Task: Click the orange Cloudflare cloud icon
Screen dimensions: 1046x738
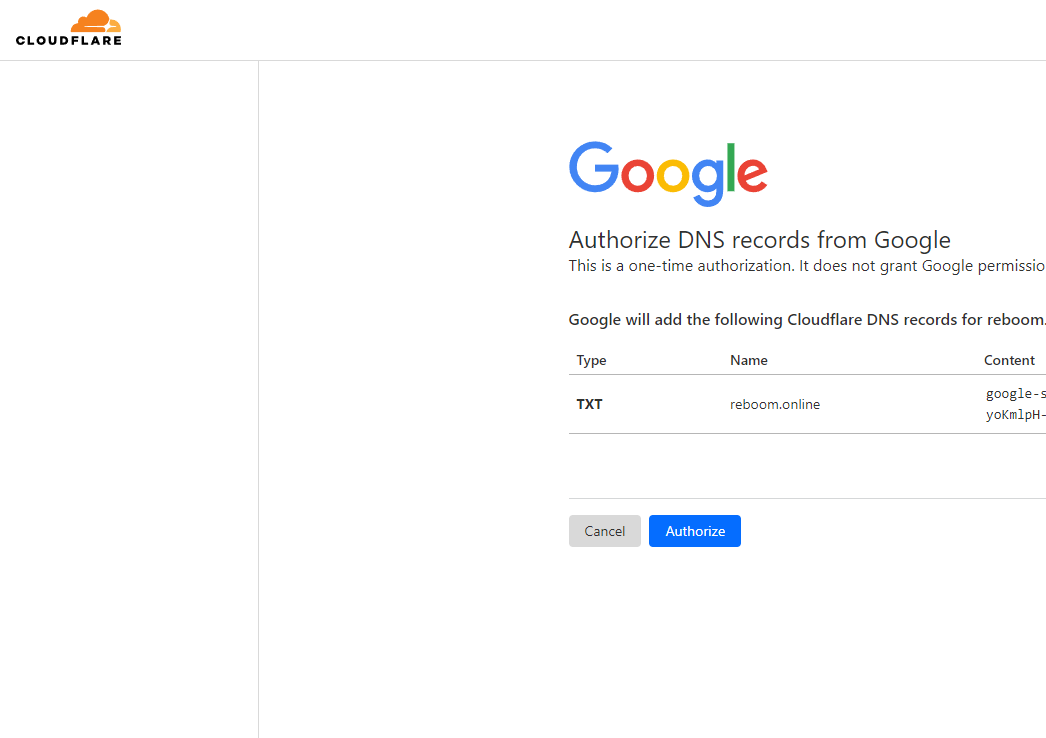Action: pyautogui.click(x=96, y=22)
